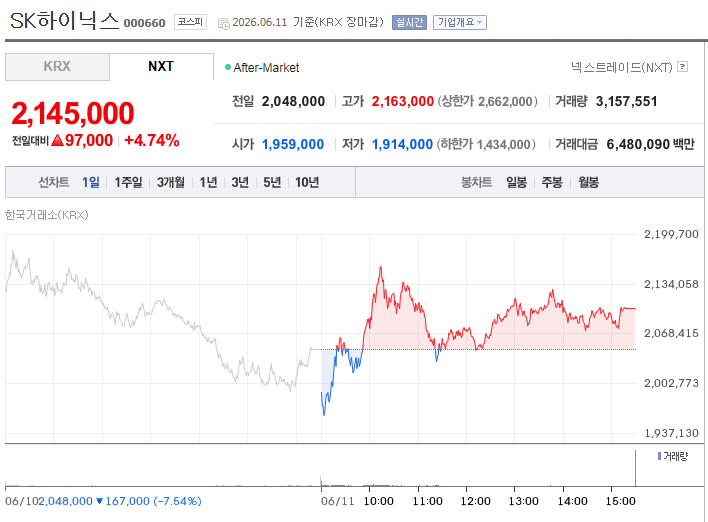Click the calendar clock icon beside date
This screenshot has height=522, width=708.
click(x=224, y=23)
